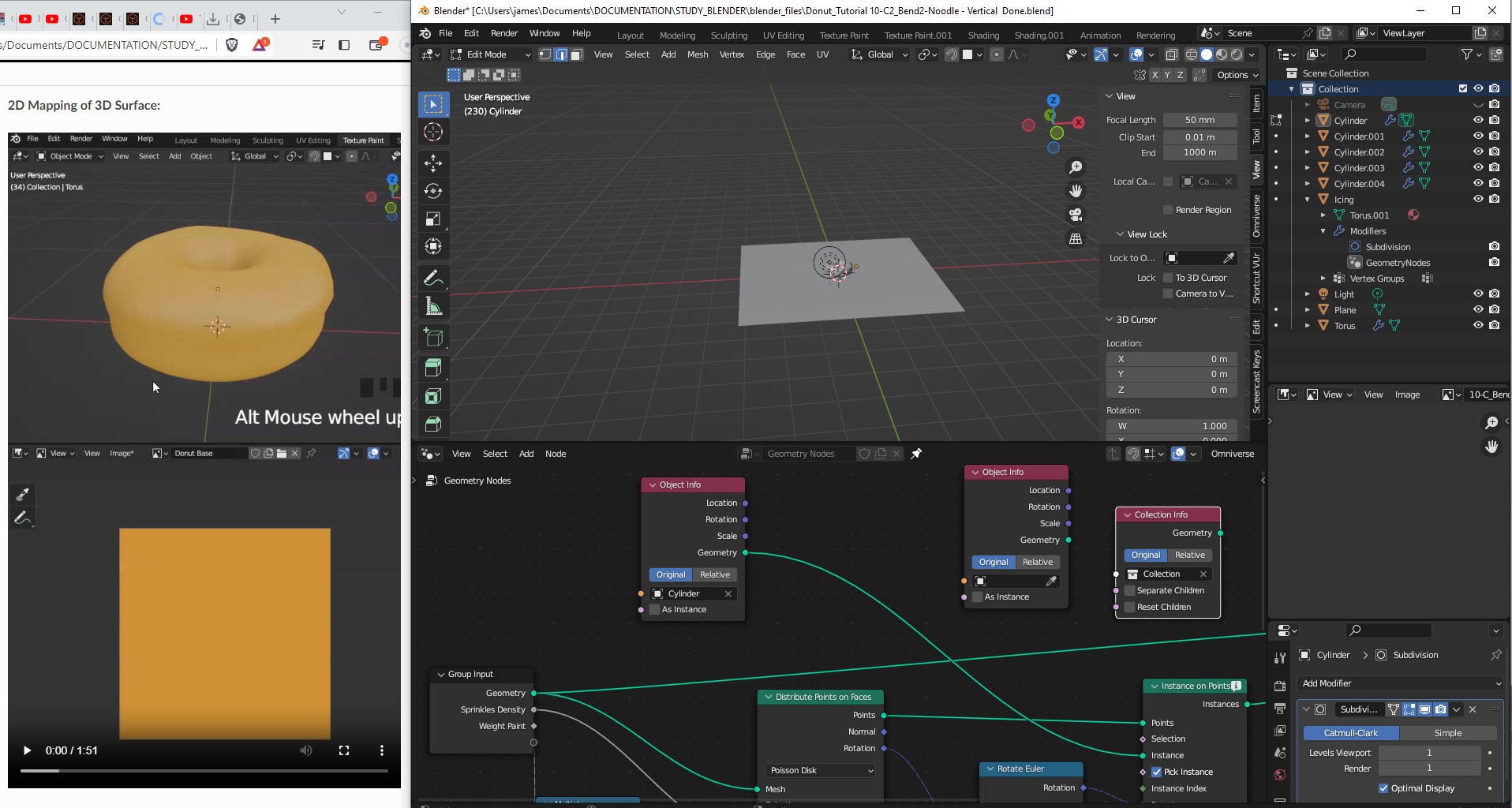The width and height of the screenshot is (1512, 808).
Task: Enable Reset Children in Collection Info node
Action: (x=1130, y=607)
